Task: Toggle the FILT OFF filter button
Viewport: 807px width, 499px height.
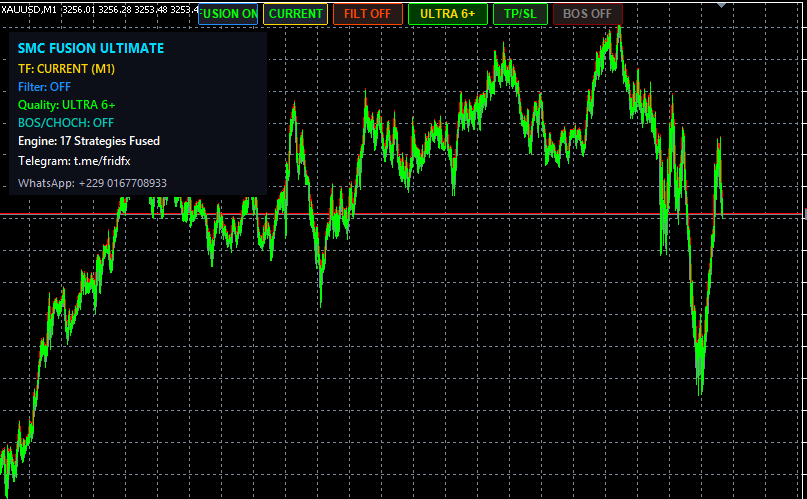Action: click(367, 14)
